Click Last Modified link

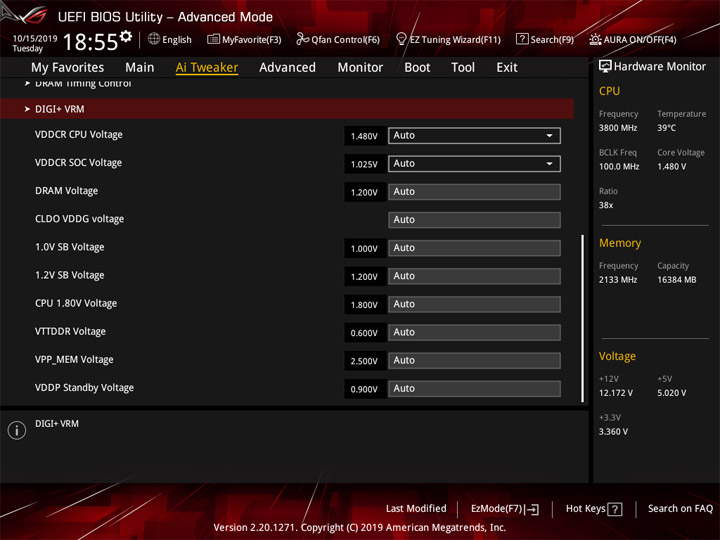pos(416,508)
